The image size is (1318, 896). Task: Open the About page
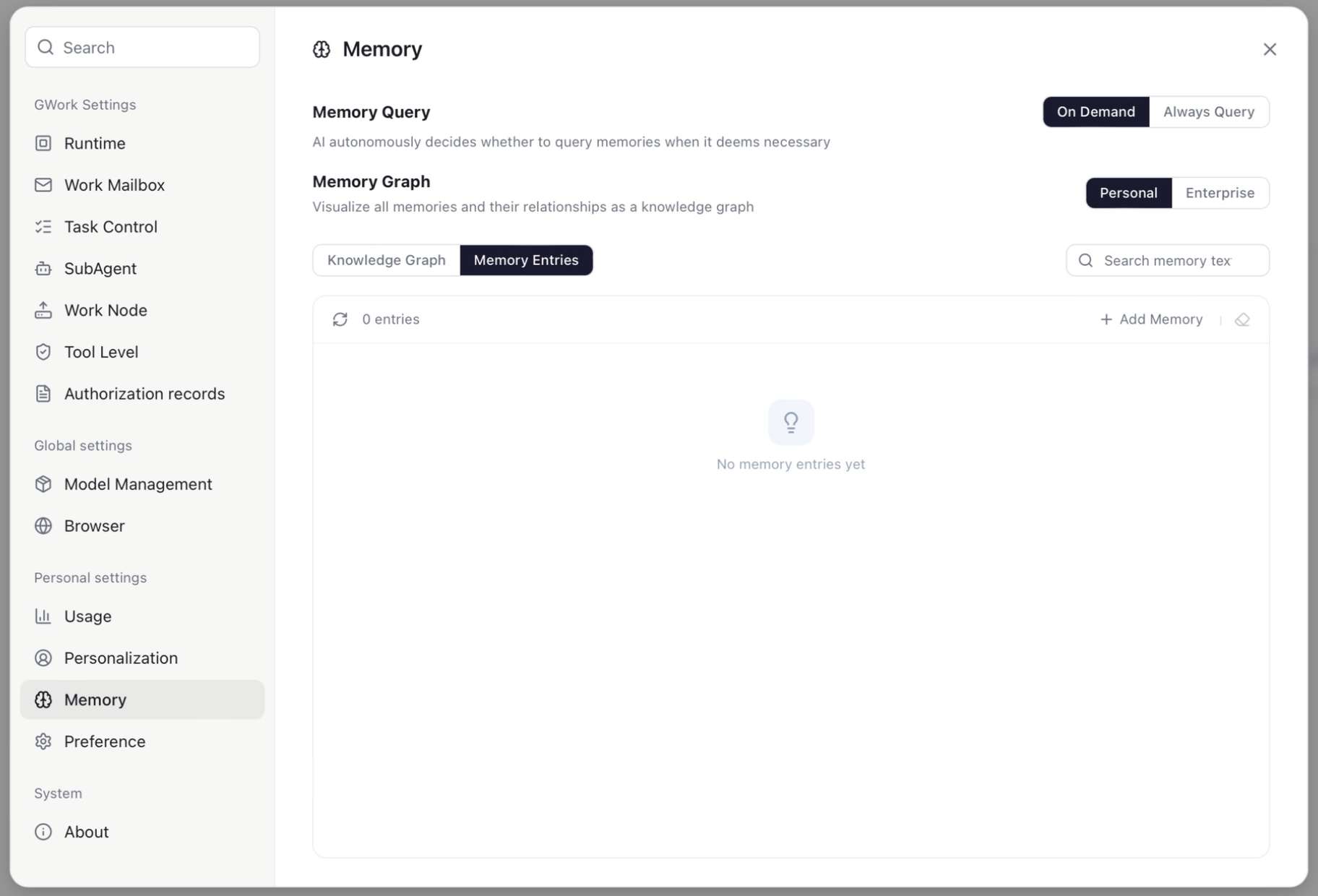[142, 832]
